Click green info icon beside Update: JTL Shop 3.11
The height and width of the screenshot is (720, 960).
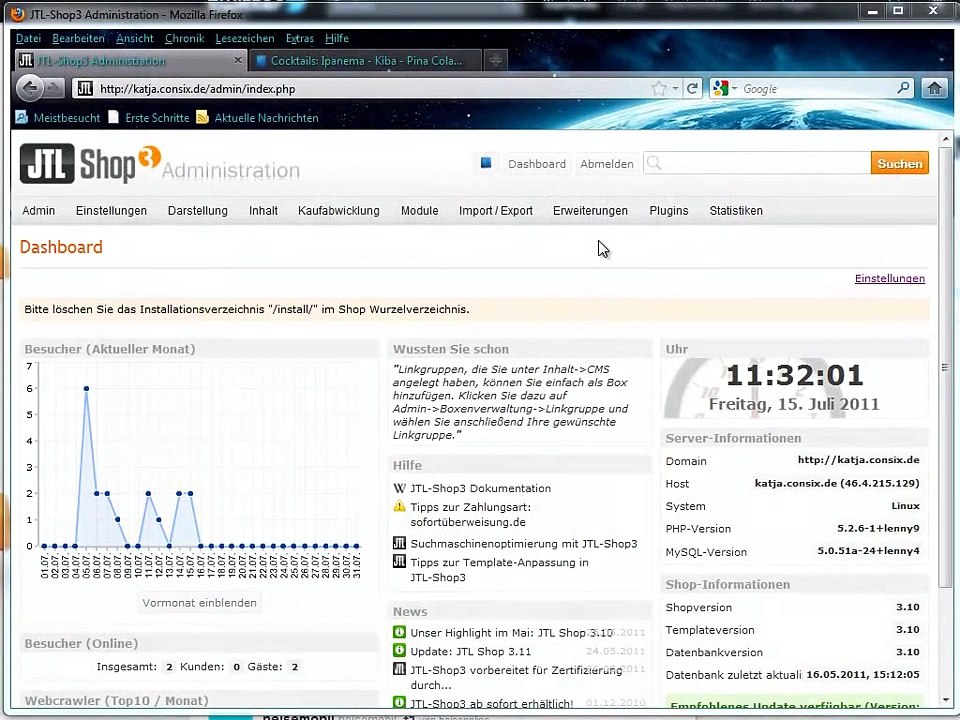pos(399,650)
